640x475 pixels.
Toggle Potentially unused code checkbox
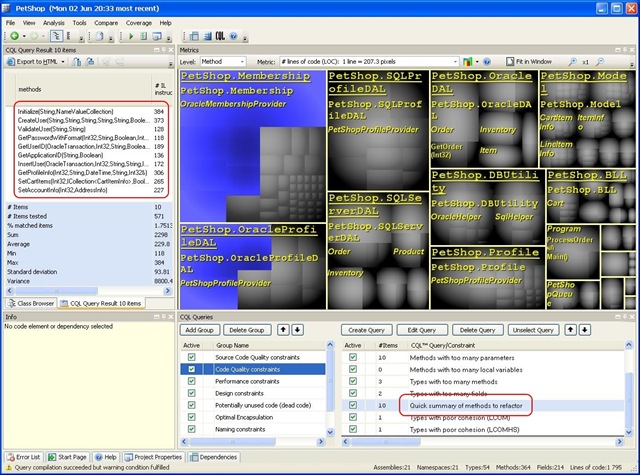(x=191, y=405)
